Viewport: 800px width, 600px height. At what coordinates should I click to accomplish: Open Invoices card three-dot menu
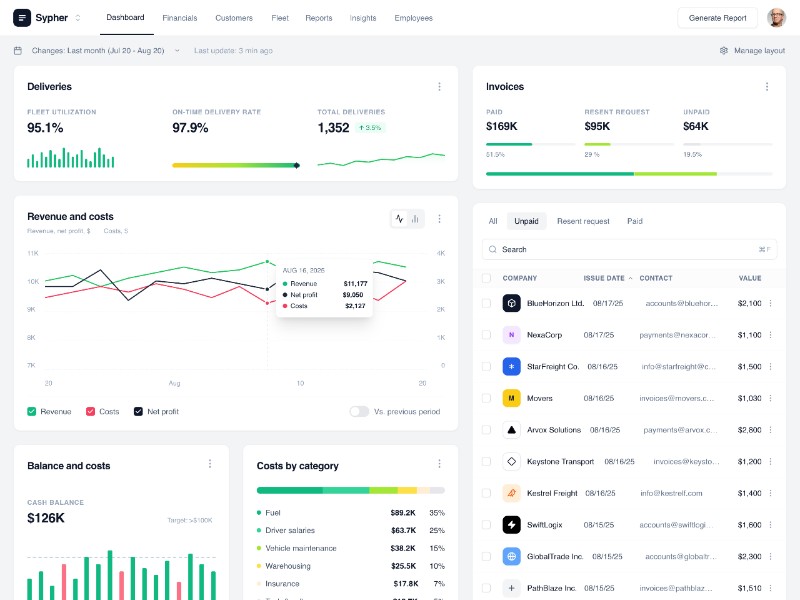(x=767, y=87)
